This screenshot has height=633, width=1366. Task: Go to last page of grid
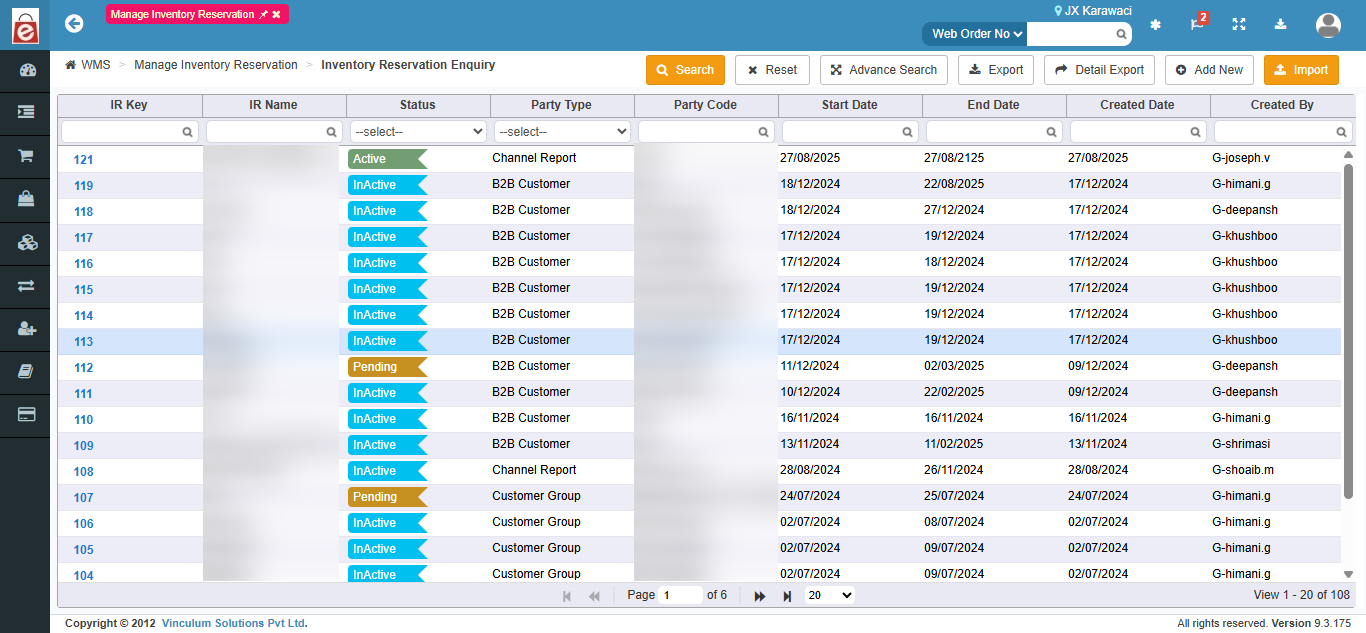(787, 595)
